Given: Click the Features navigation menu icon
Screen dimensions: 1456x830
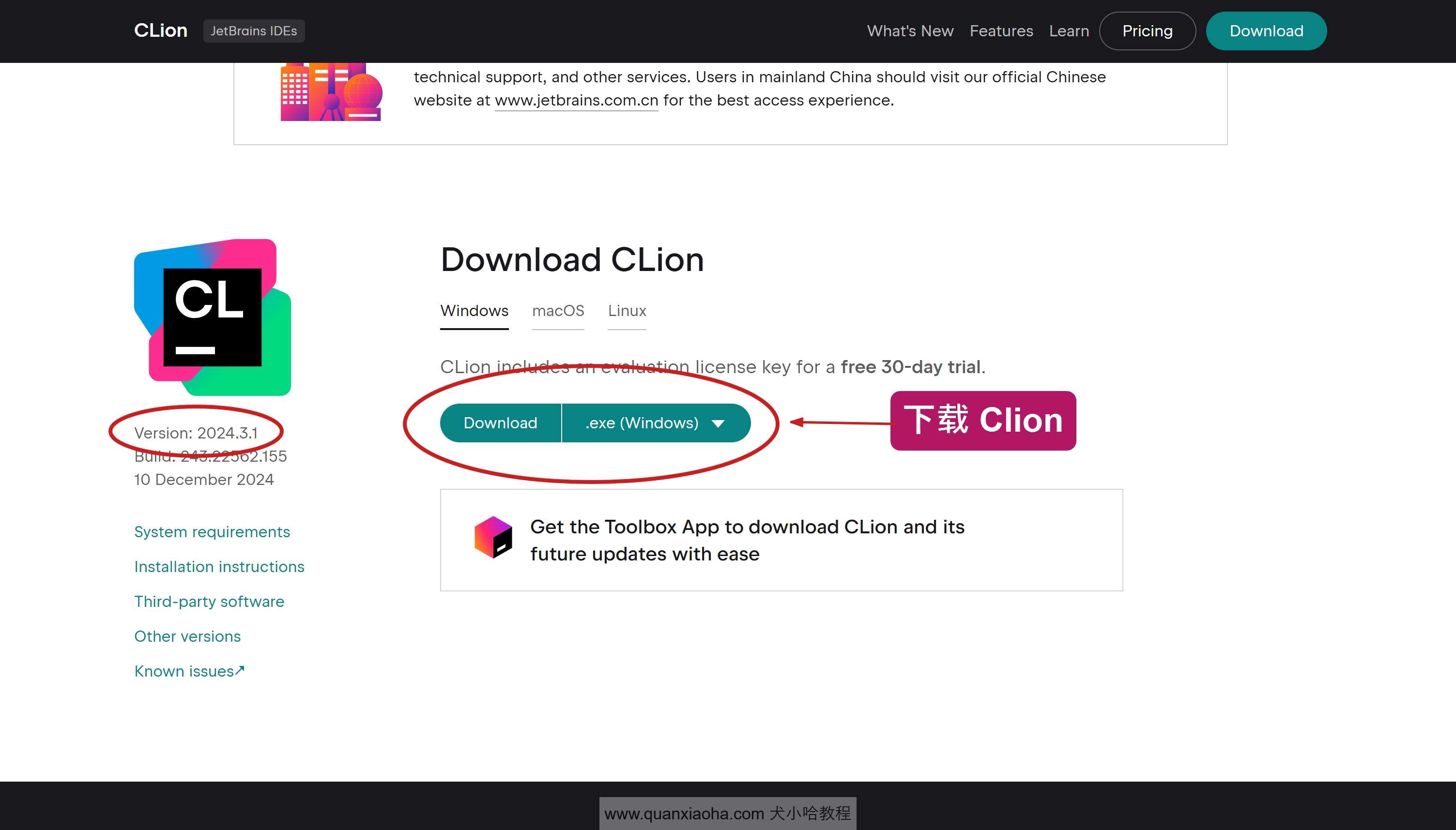Looking at the screenshot, I should pos(1001,31).
